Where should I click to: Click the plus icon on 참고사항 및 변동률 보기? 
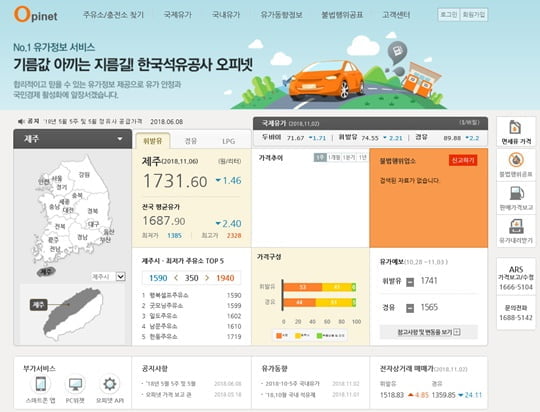click(x=457, y=332)
